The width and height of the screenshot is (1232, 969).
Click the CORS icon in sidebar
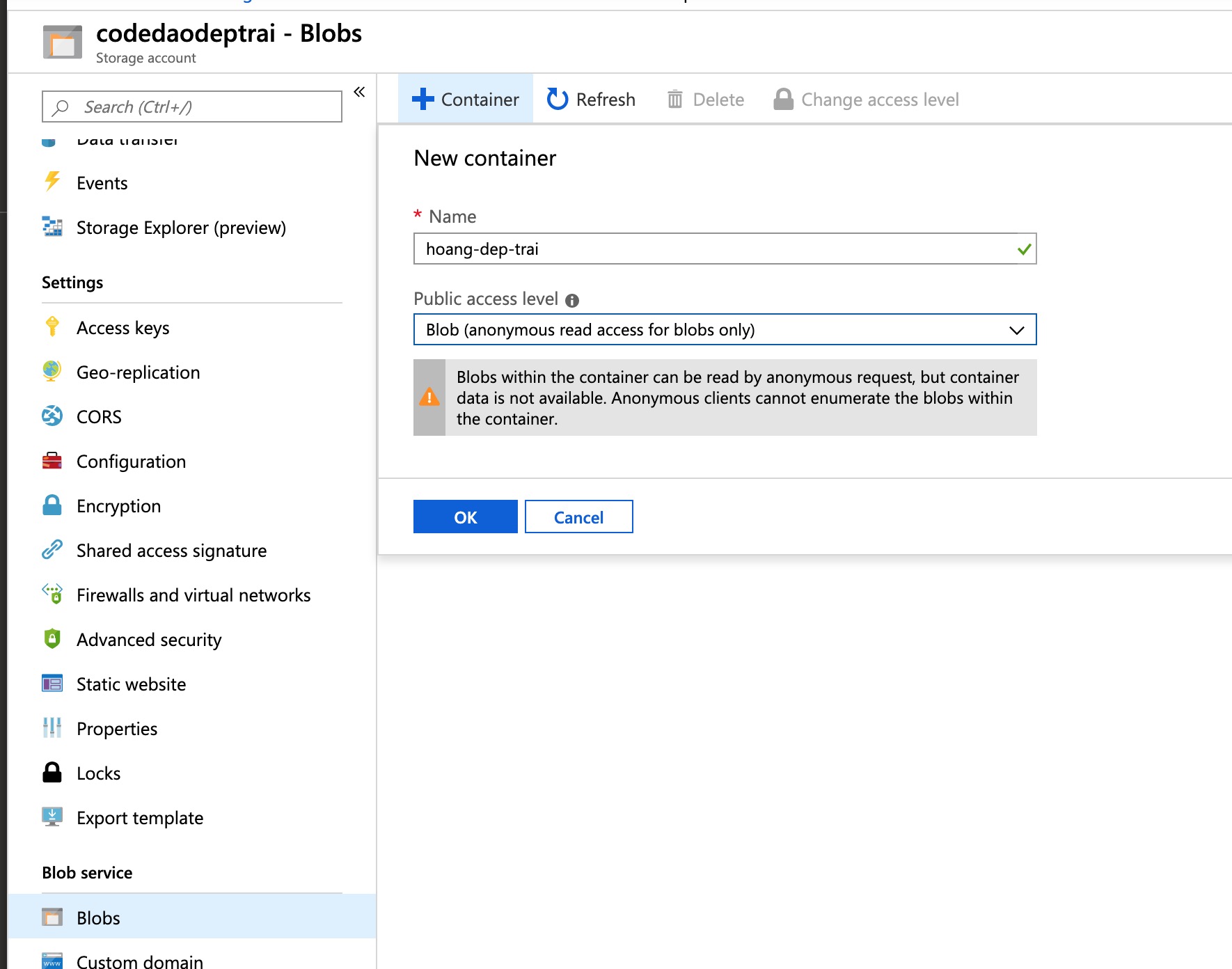[52, 416]
